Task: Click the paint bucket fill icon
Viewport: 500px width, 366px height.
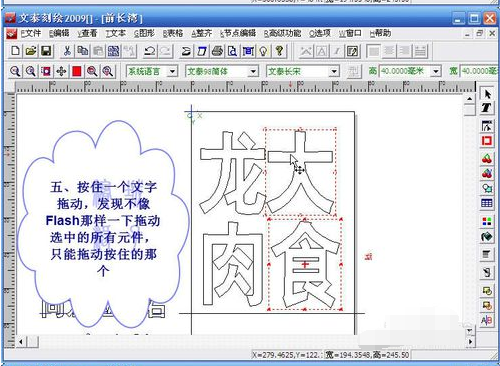Action: coord(486,237)
